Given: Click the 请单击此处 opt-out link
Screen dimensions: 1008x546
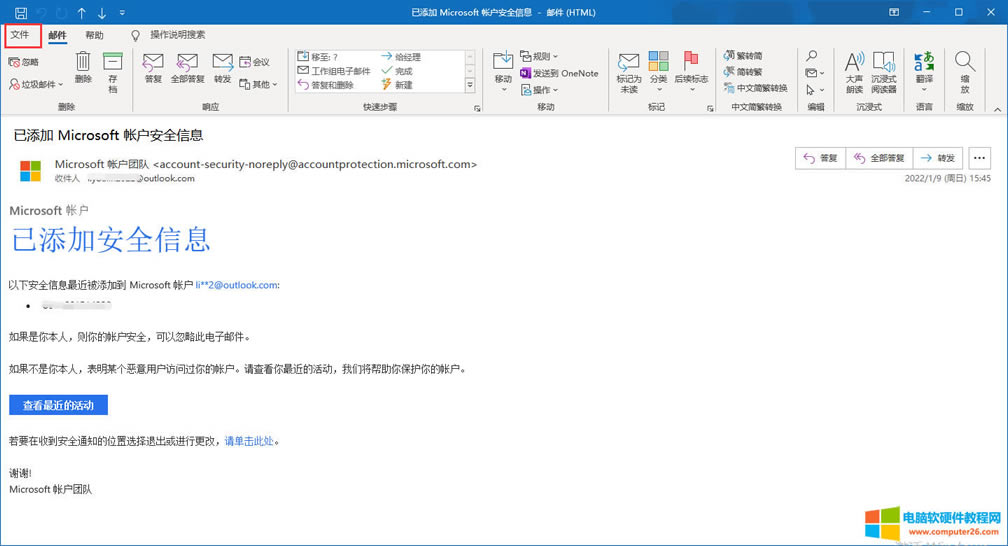Looking at the screenshot, I should point(248,441).
